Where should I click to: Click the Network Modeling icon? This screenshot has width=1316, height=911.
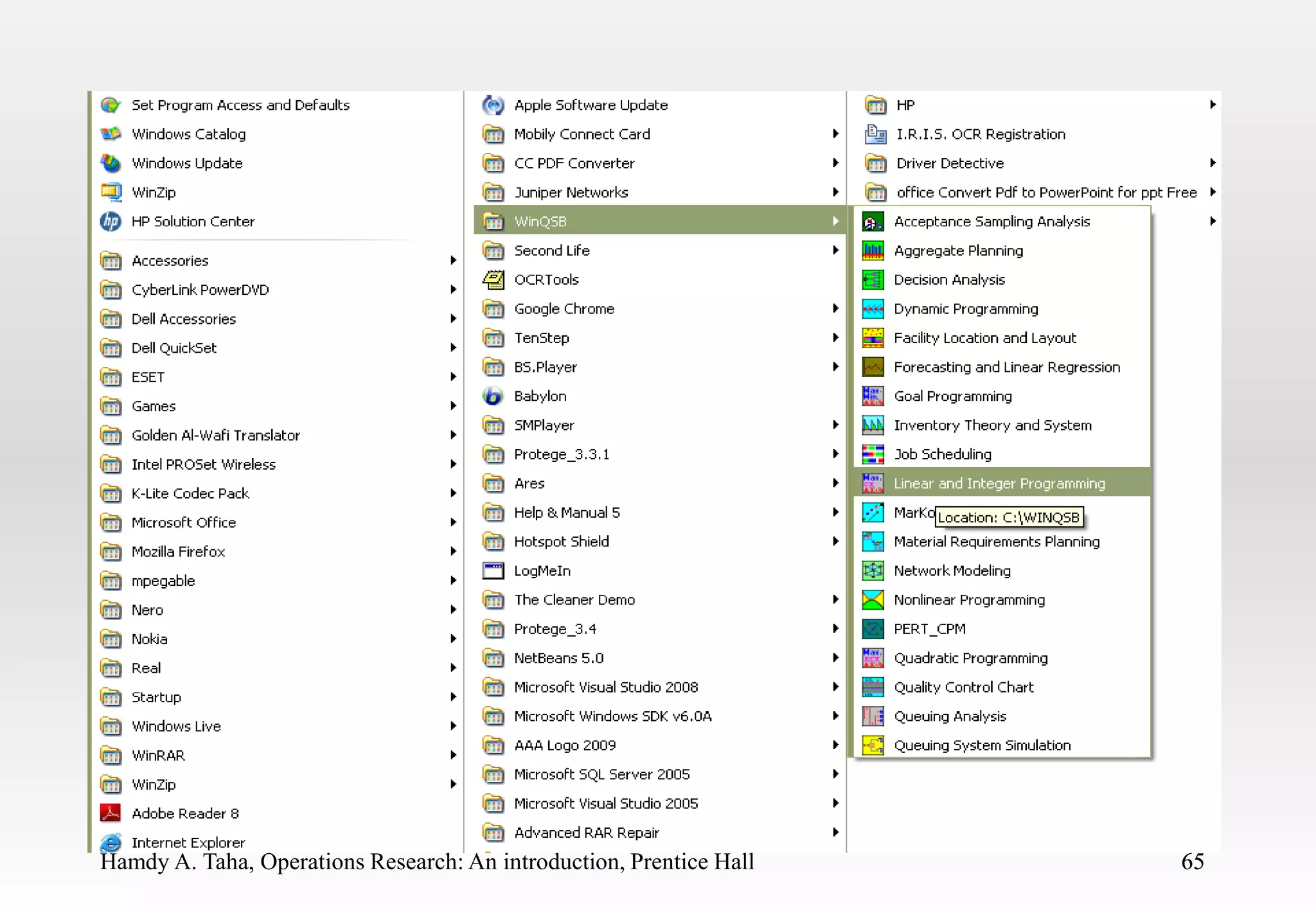coord(873,570)
